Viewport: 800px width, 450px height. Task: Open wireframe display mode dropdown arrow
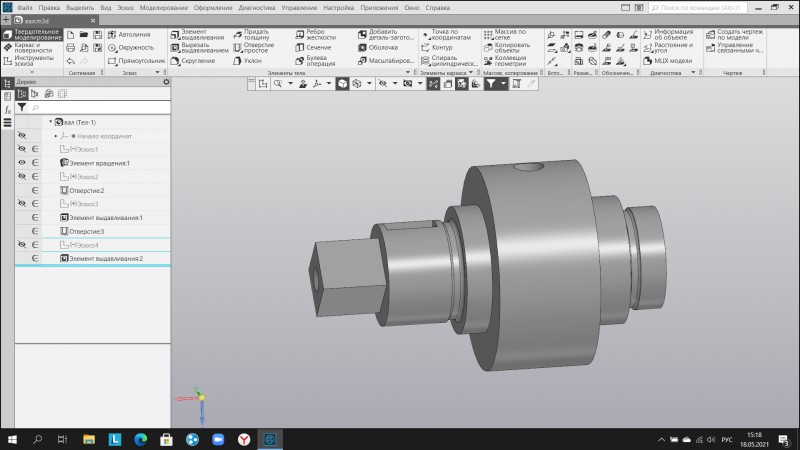coord(369,84)
